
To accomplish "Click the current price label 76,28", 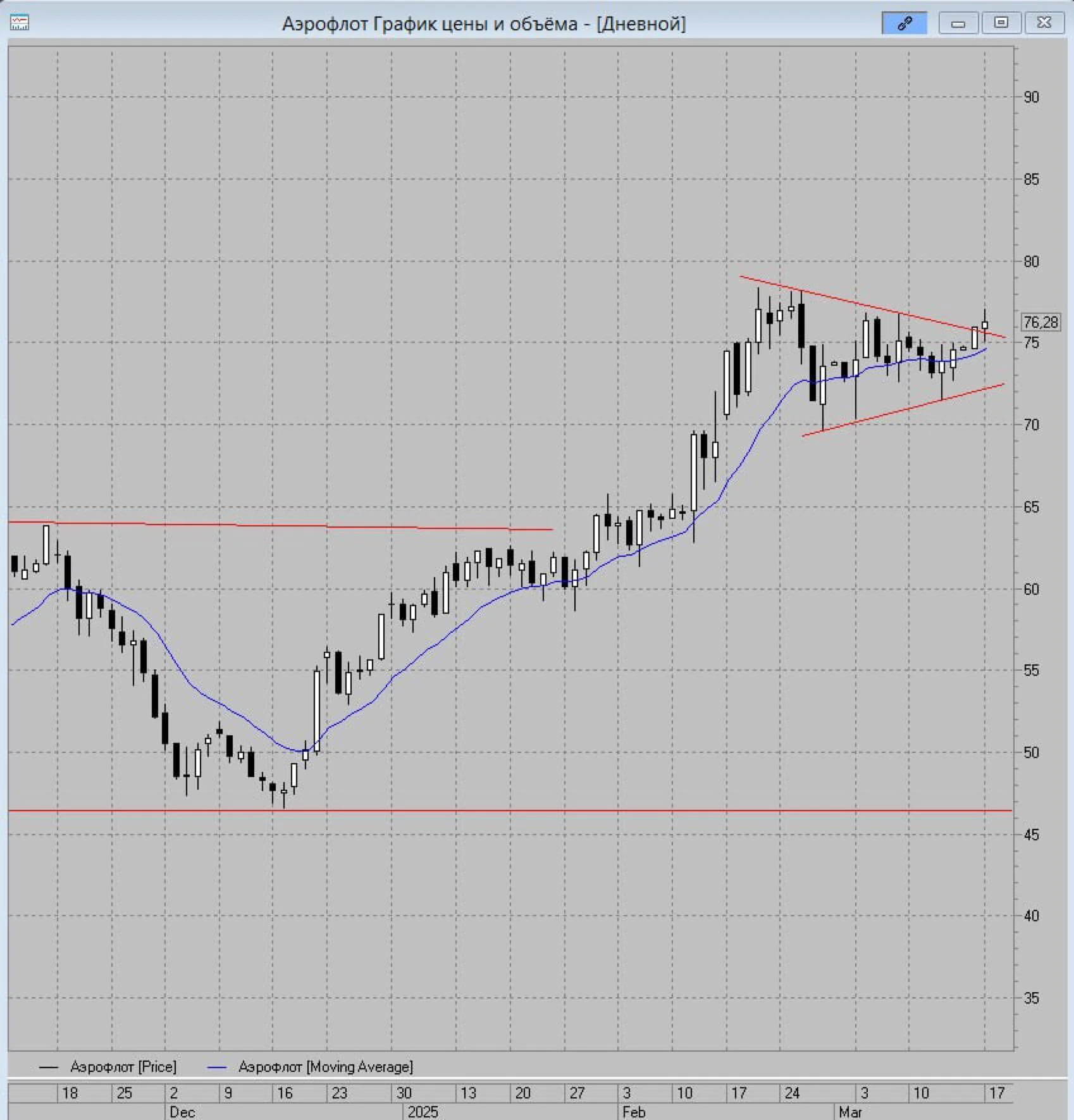I will coord(1040,322).
